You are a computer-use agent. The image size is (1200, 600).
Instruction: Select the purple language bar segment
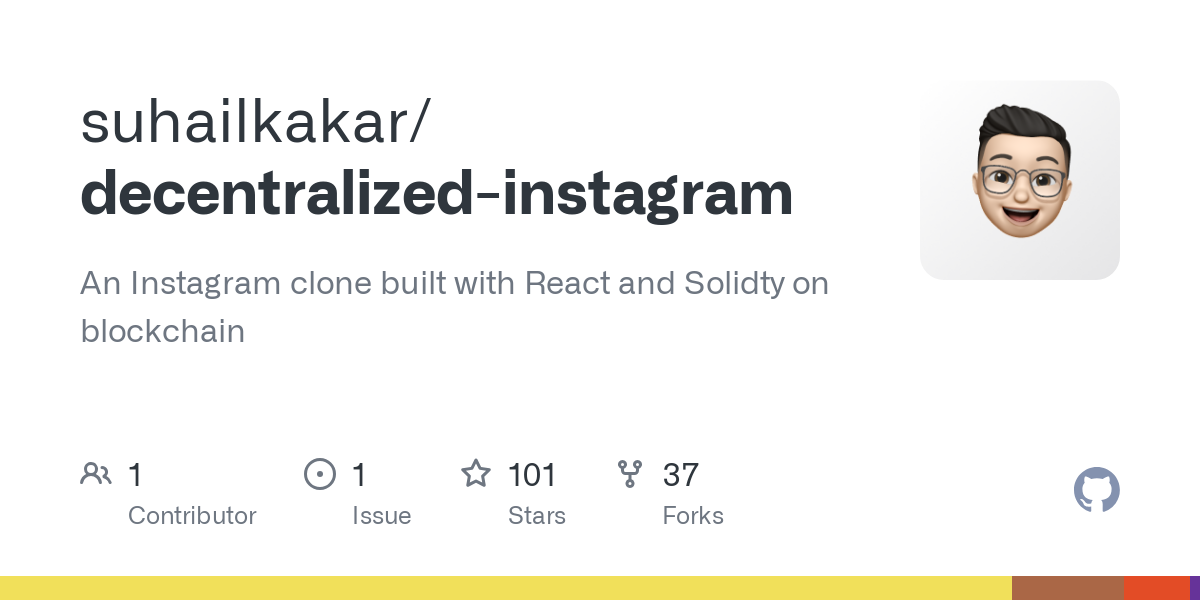click(x=1194, y=588)
